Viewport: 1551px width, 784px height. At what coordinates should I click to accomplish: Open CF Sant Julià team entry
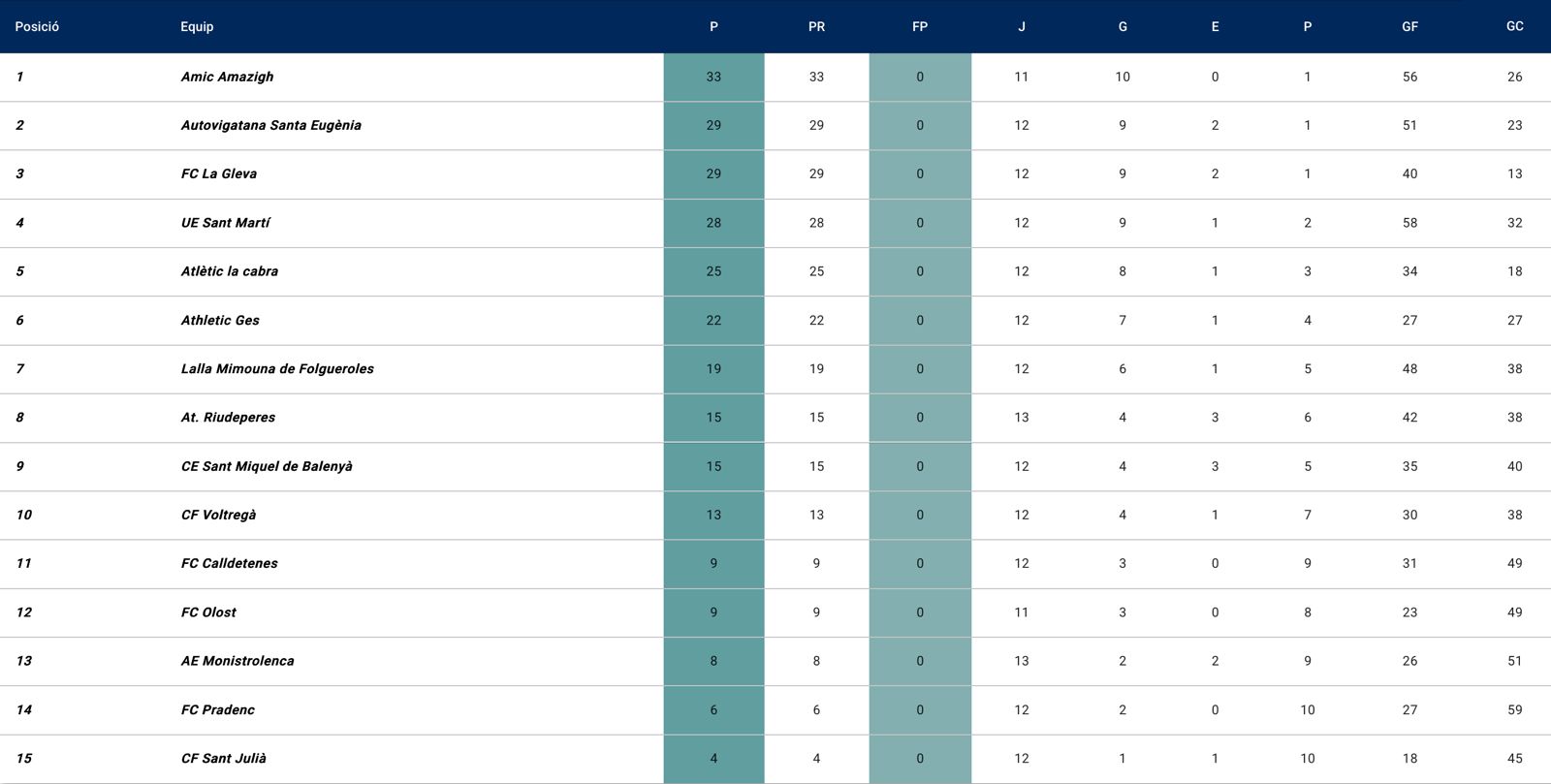[x=223, y=758]
